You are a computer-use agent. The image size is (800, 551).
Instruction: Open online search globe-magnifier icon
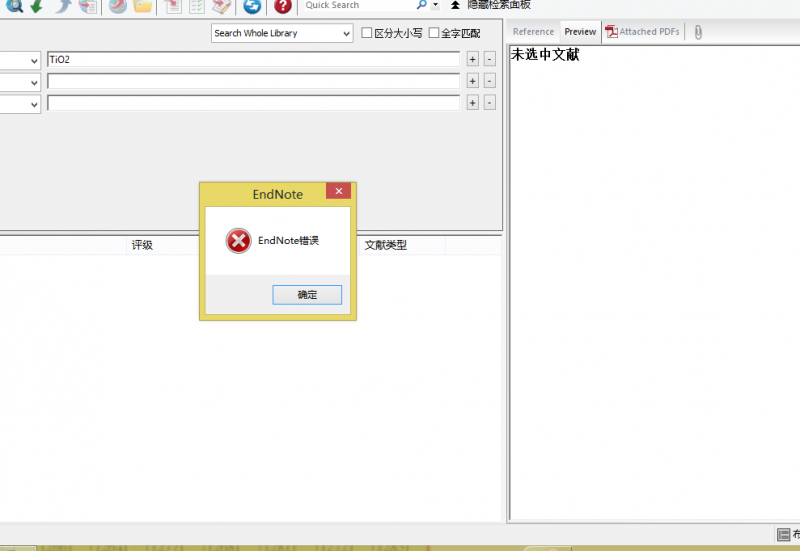(14, 6)
